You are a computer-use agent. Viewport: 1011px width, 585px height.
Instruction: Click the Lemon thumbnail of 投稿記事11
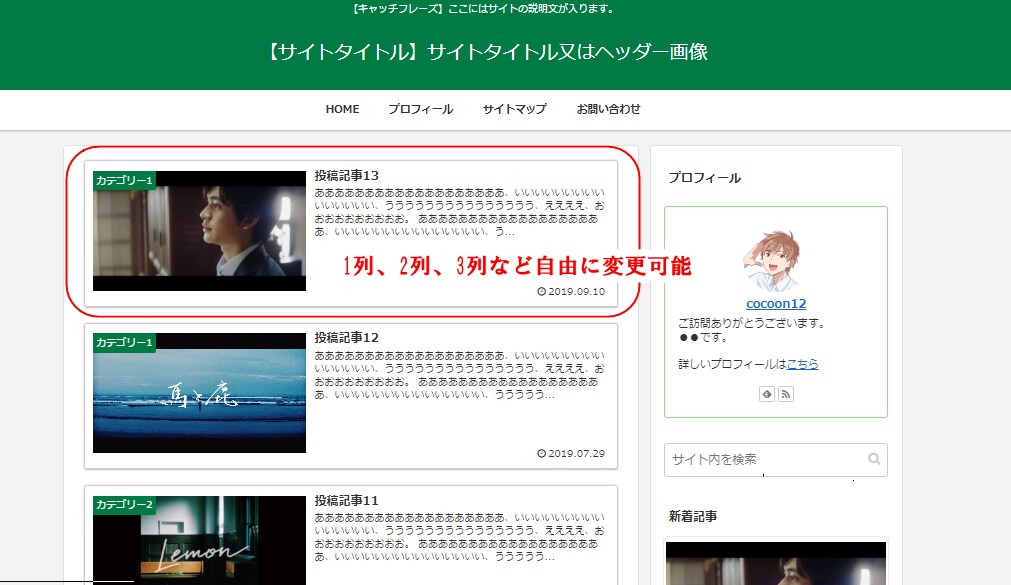click(199, 540)
